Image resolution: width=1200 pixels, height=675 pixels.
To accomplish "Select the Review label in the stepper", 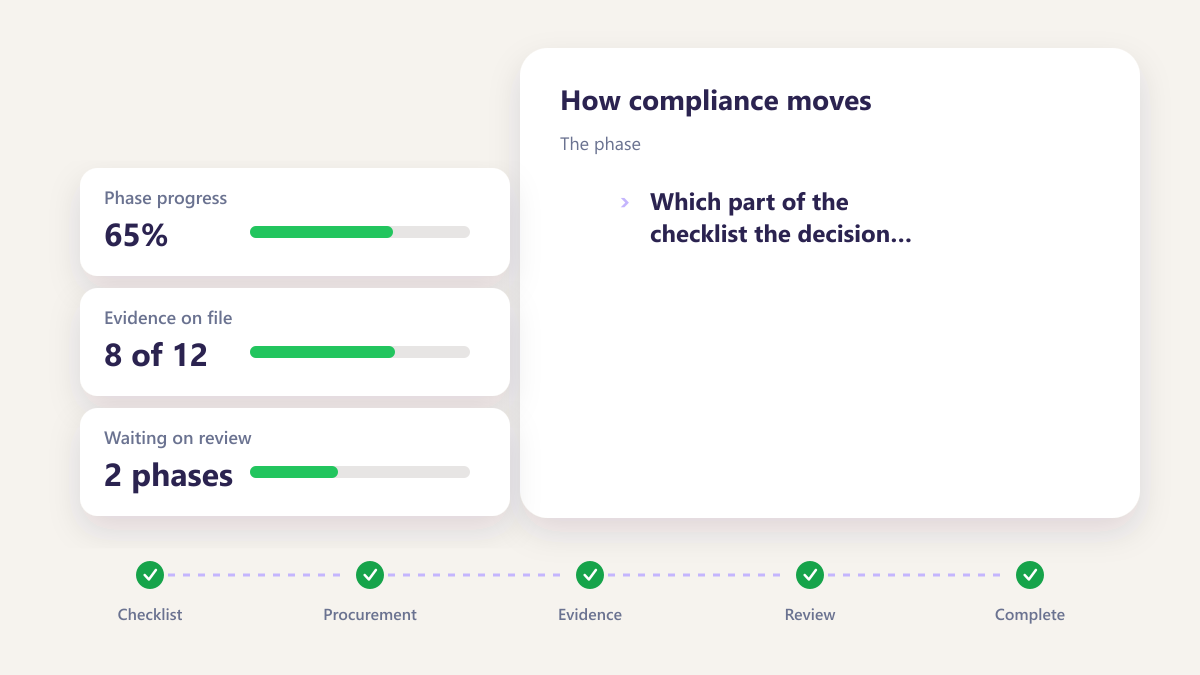I will [810, 615].
